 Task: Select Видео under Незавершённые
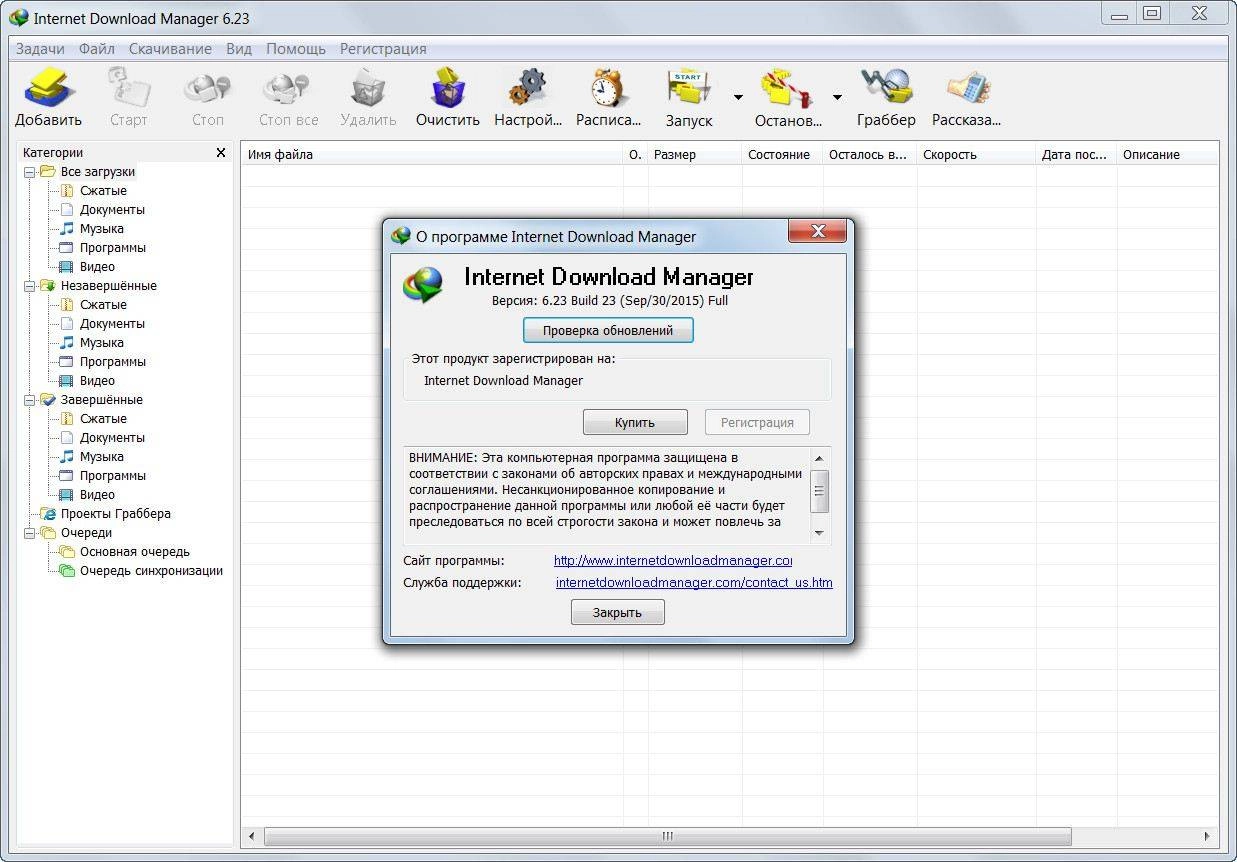tap(97, 381)
